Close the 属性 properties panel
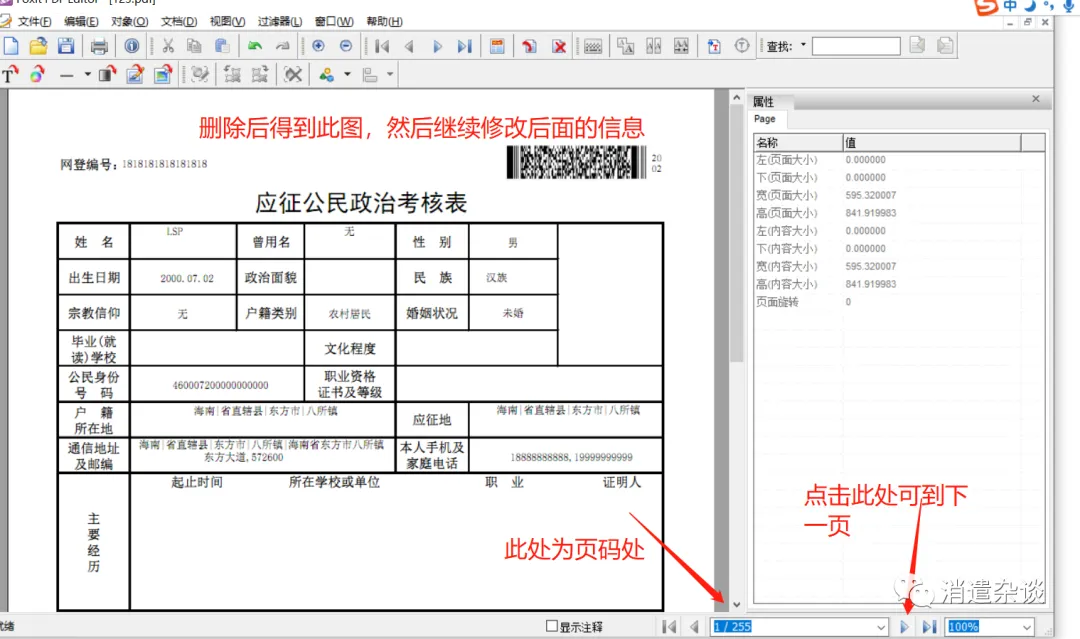This screenshot has height=639, width=1080. click(1036, 99)
